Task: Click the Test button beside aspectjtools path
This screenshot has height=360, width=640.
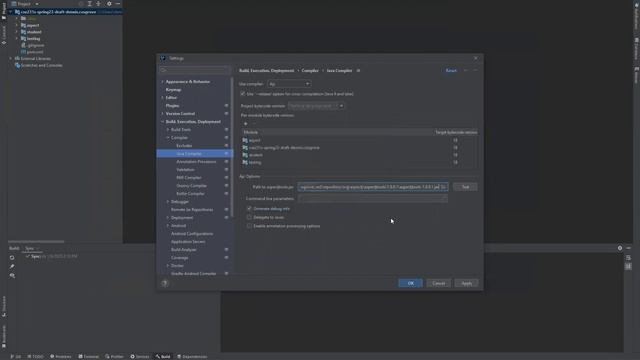Action: pyautogui.click(x=465, y=187)
